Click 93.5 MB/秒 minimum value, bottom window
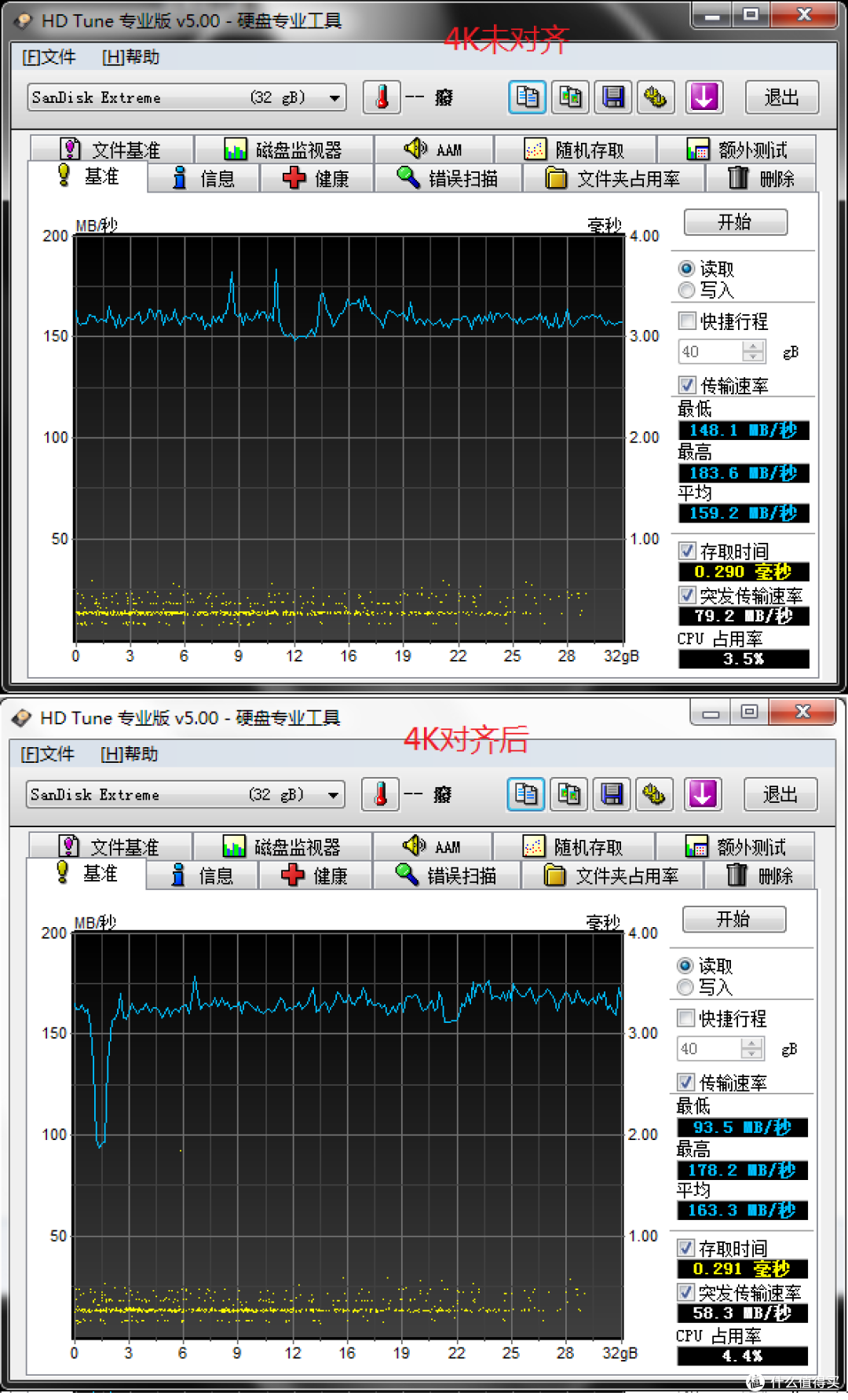 click(x=742, y=1127)
